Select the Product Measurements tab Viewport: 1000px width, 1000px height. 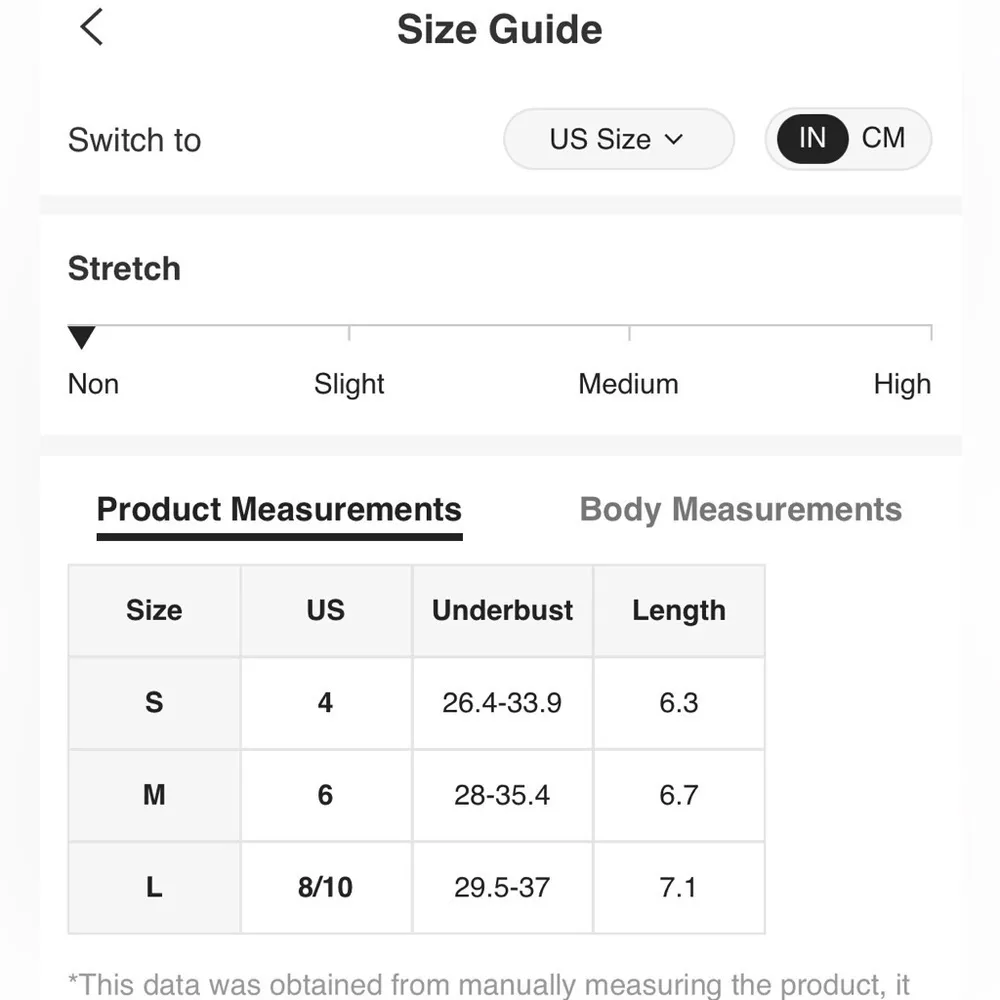[279, 510]
